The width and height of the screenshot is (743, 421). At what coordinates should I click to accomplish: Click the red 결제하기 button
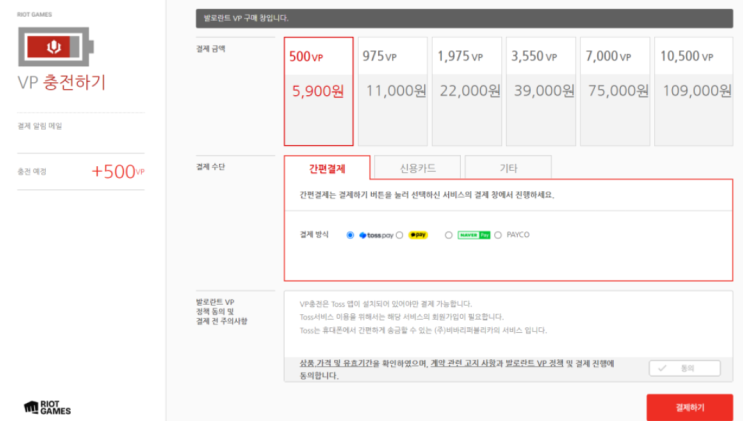[689, 407]
